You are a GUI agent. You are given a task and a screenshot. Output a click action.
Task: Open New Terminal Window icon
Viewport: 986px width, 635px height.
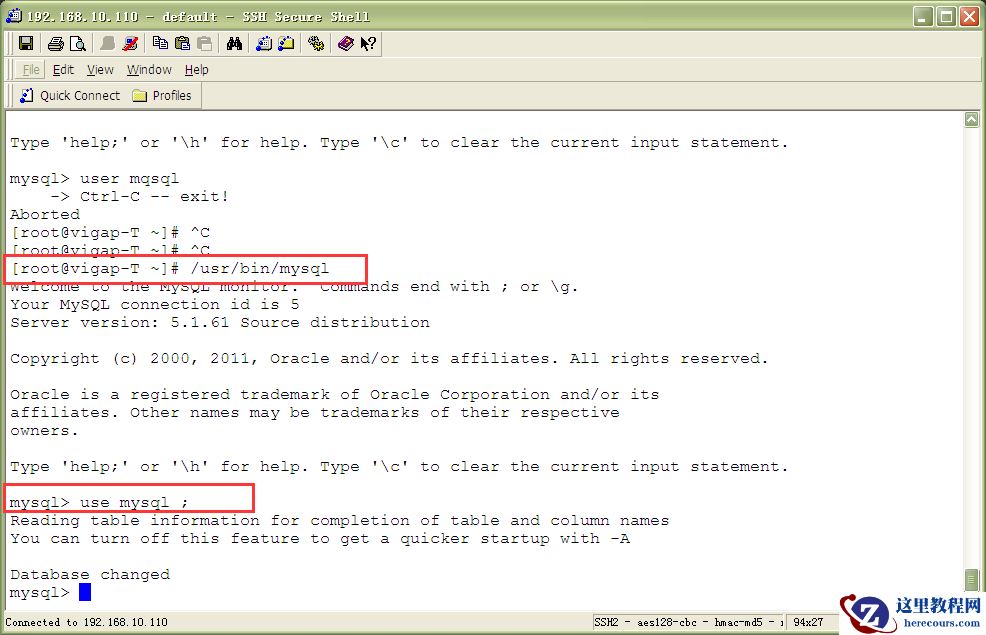click(264, 43)
